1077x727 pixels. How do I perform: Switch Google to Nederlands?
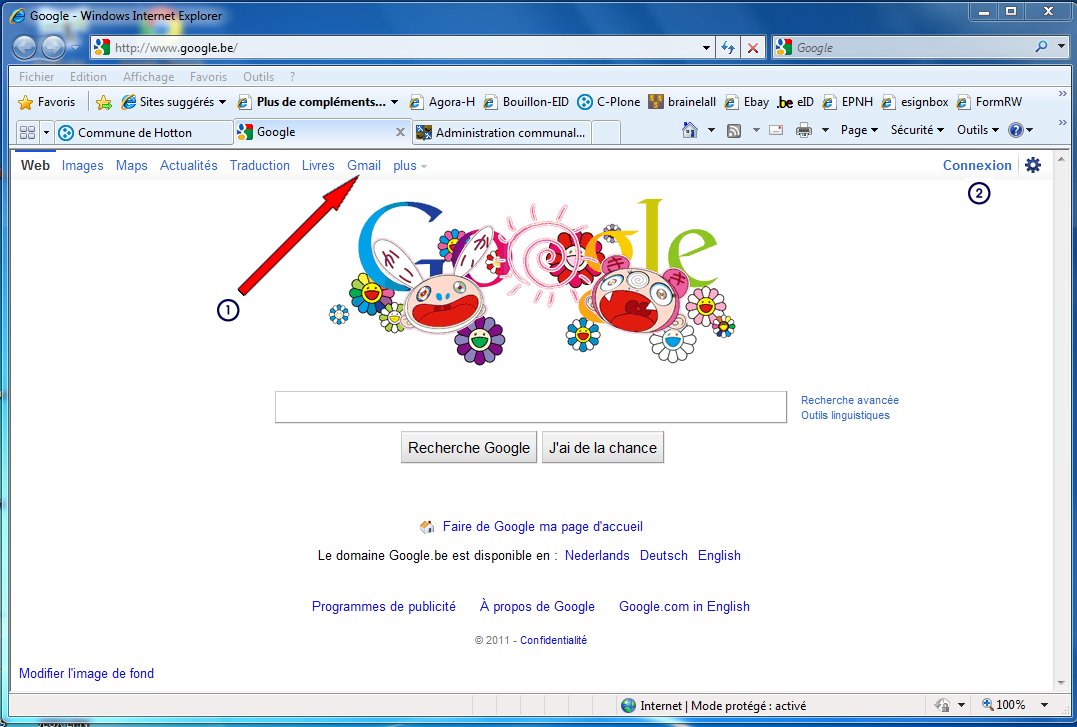point(597,555)
